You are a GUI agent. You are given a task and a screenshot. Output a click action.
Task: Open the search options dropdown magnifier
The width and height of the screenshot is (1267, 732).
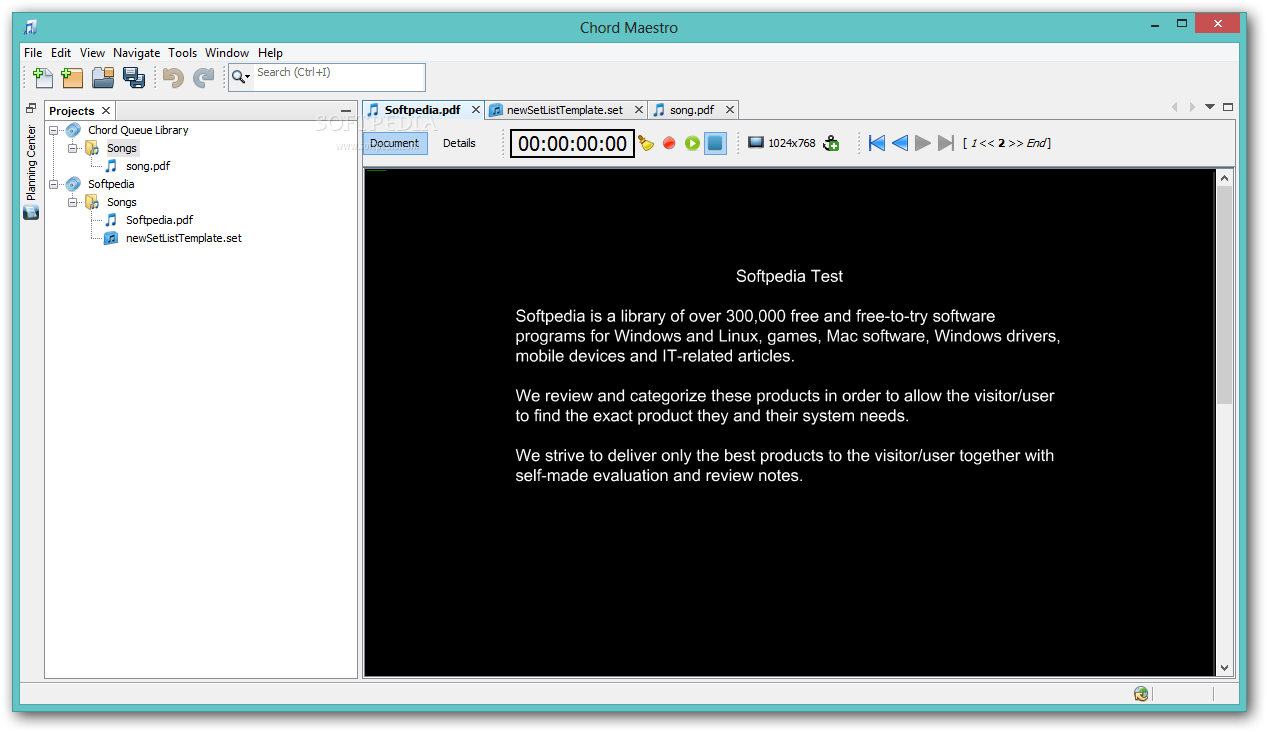[241, 77]
